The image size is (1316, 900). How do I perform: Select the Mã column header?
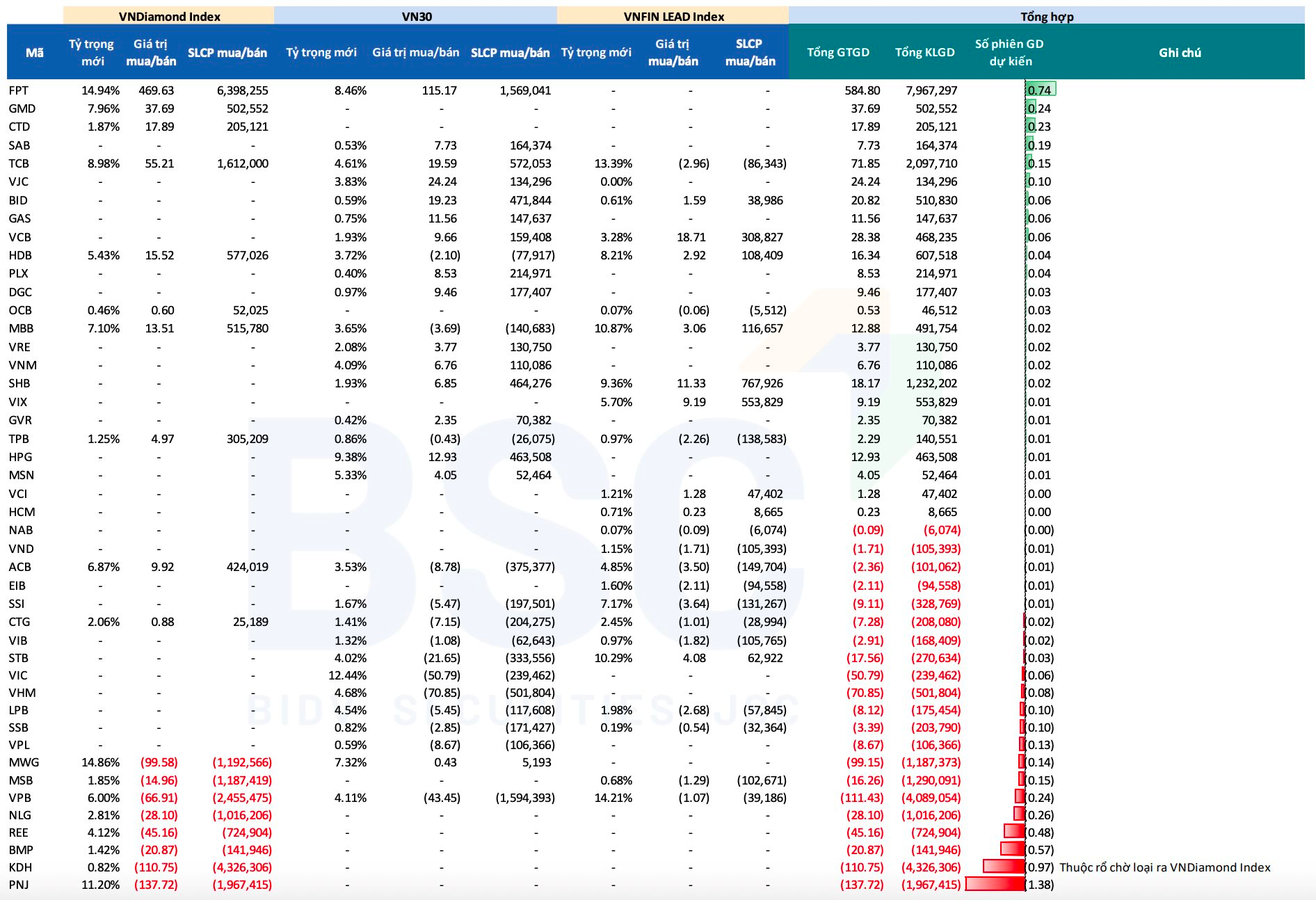click(33, 51)
